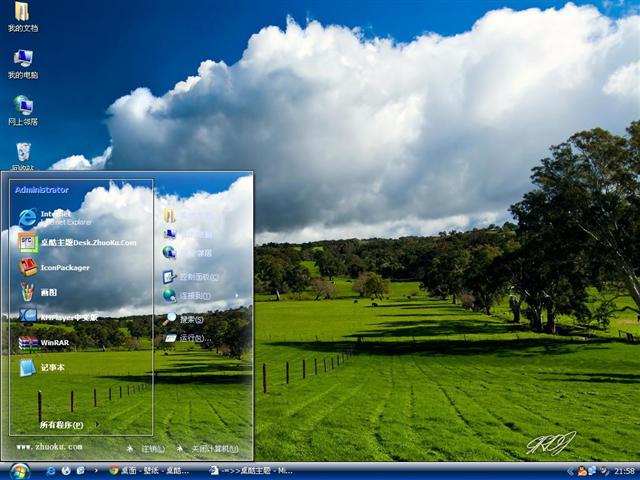This screenshot has width=640, height=480.
Task: Open the Recycle Bin desktop icon
Action: point(23,156)
